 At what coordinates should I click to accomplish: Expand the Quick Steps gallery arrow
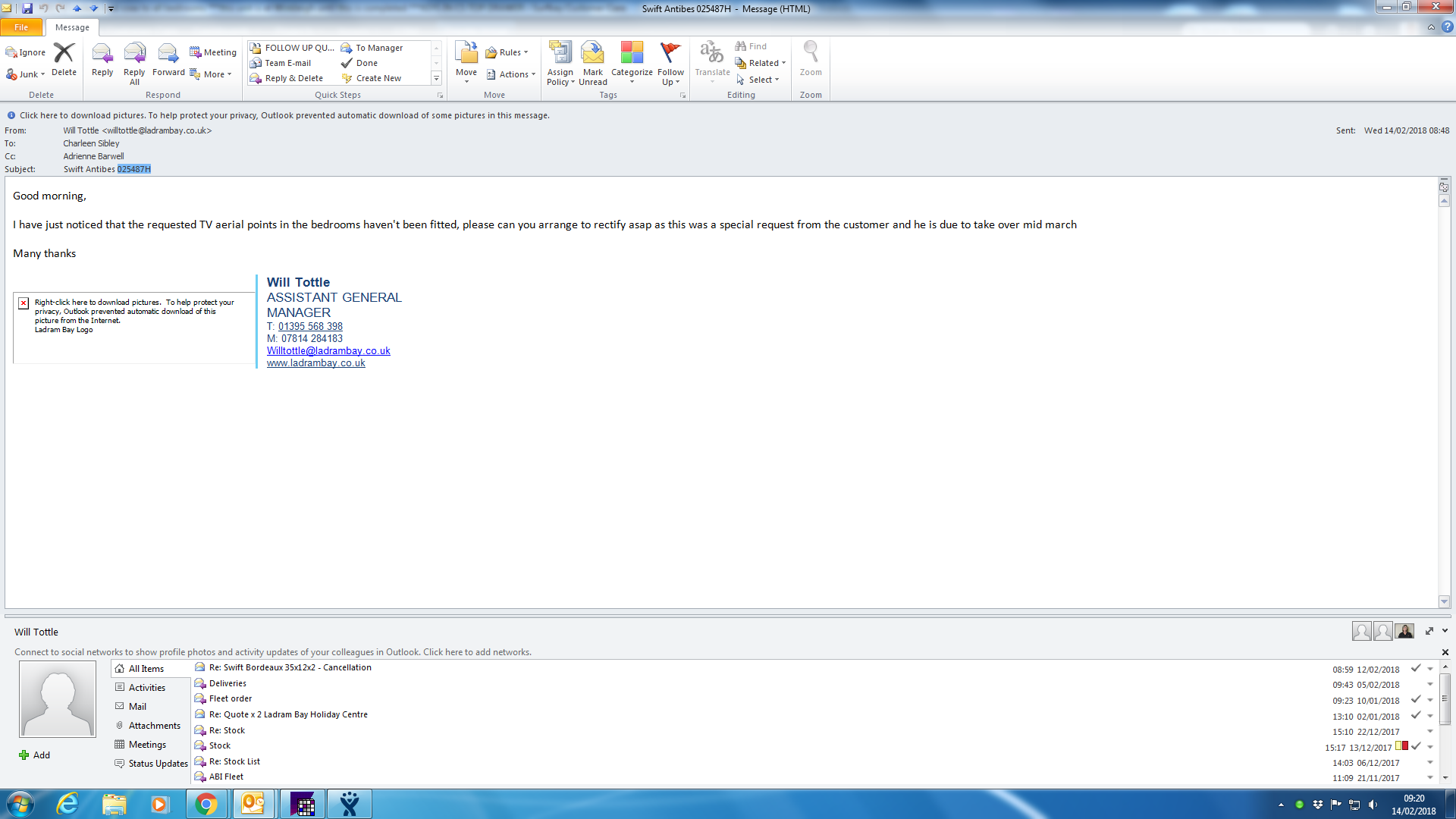coord(436,78)
